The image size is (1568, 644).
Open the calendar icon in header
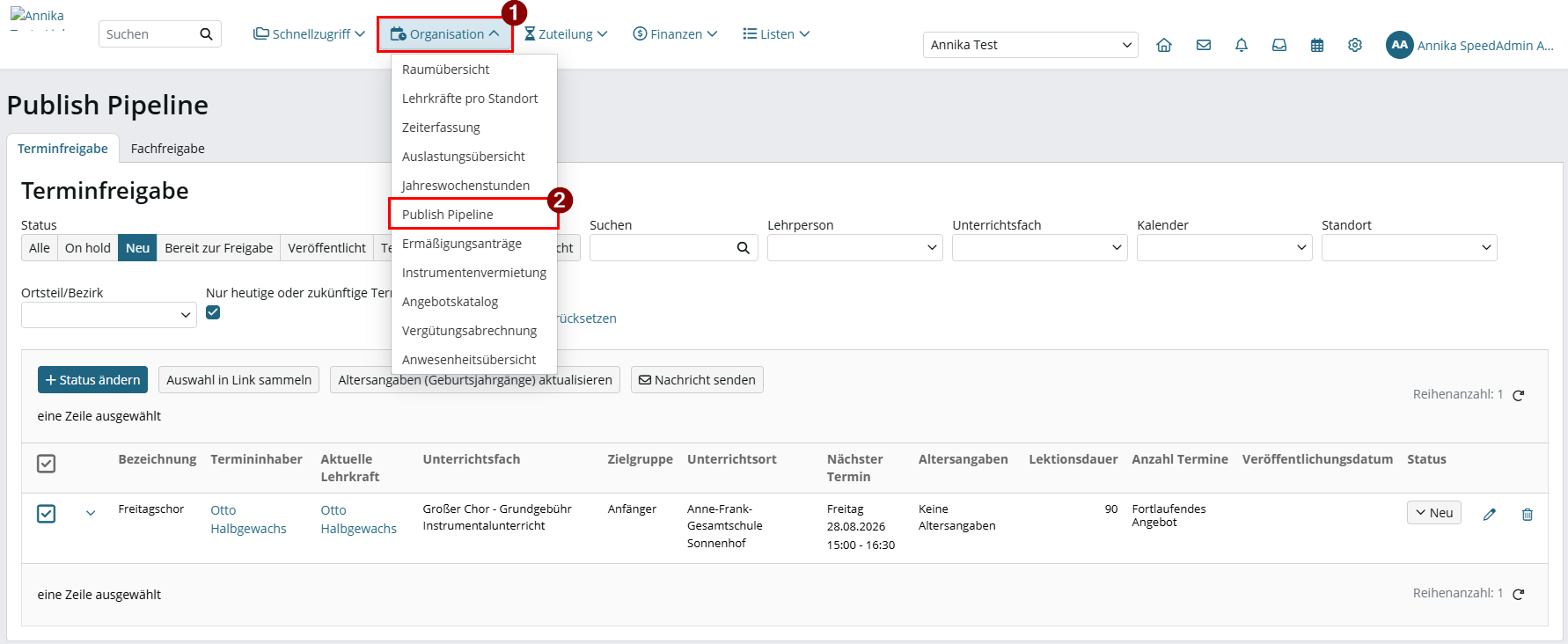tap(1317, 45)
